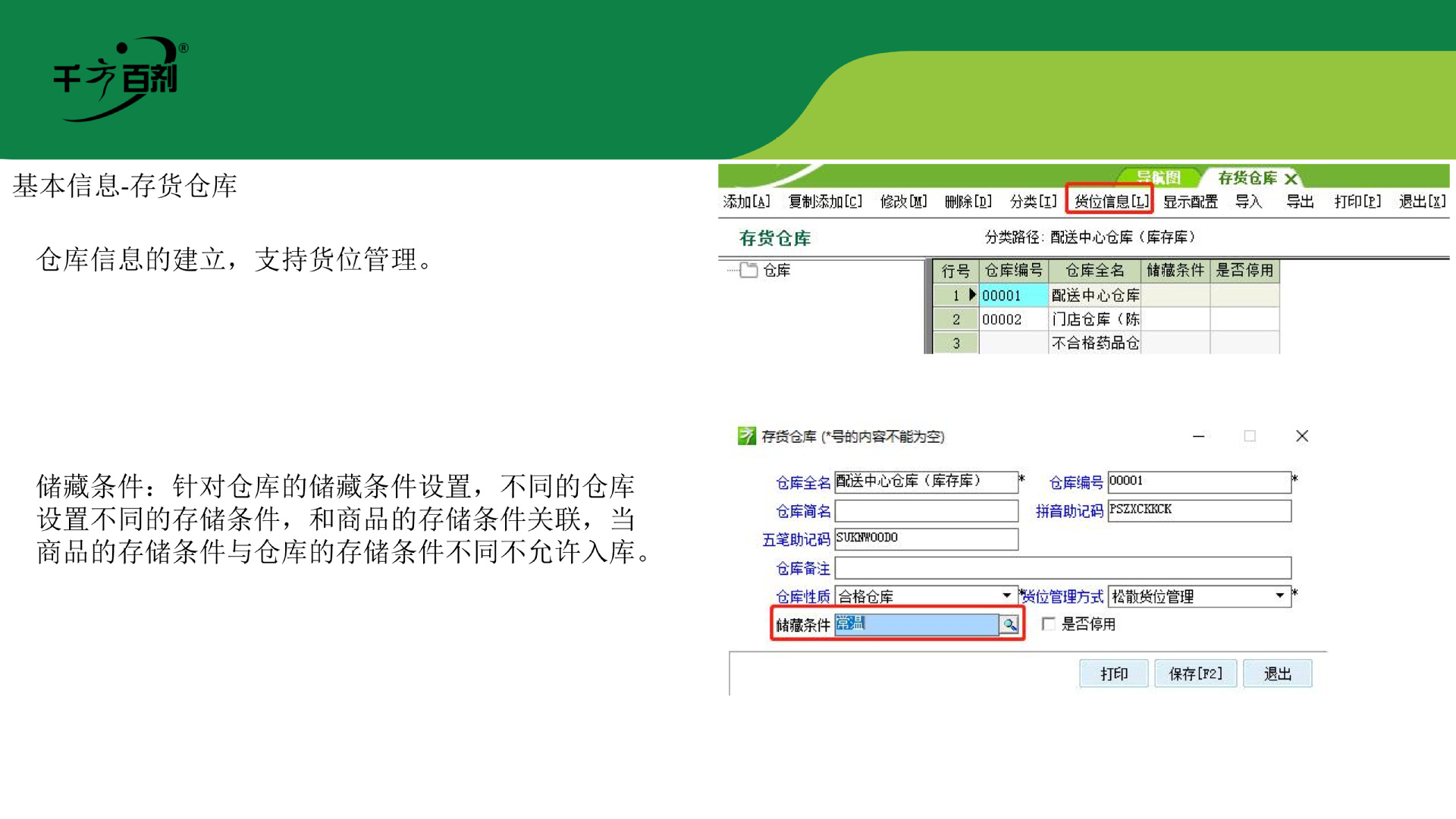Click the 退出 button in dialog
This screenshot has height=819, width=1456.
(x=1277, y=673)
